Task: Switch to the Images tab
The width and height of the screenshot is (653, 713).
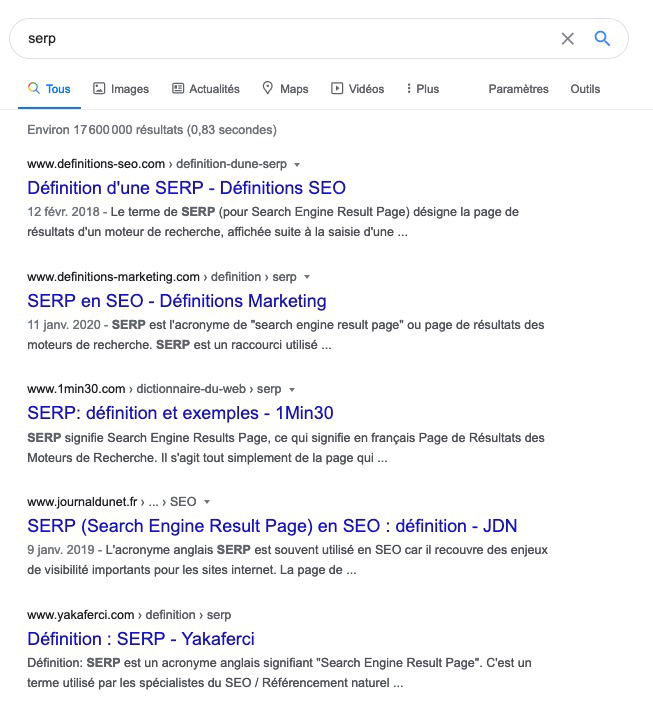Action: pyautogui.click(x=121, y=89)
